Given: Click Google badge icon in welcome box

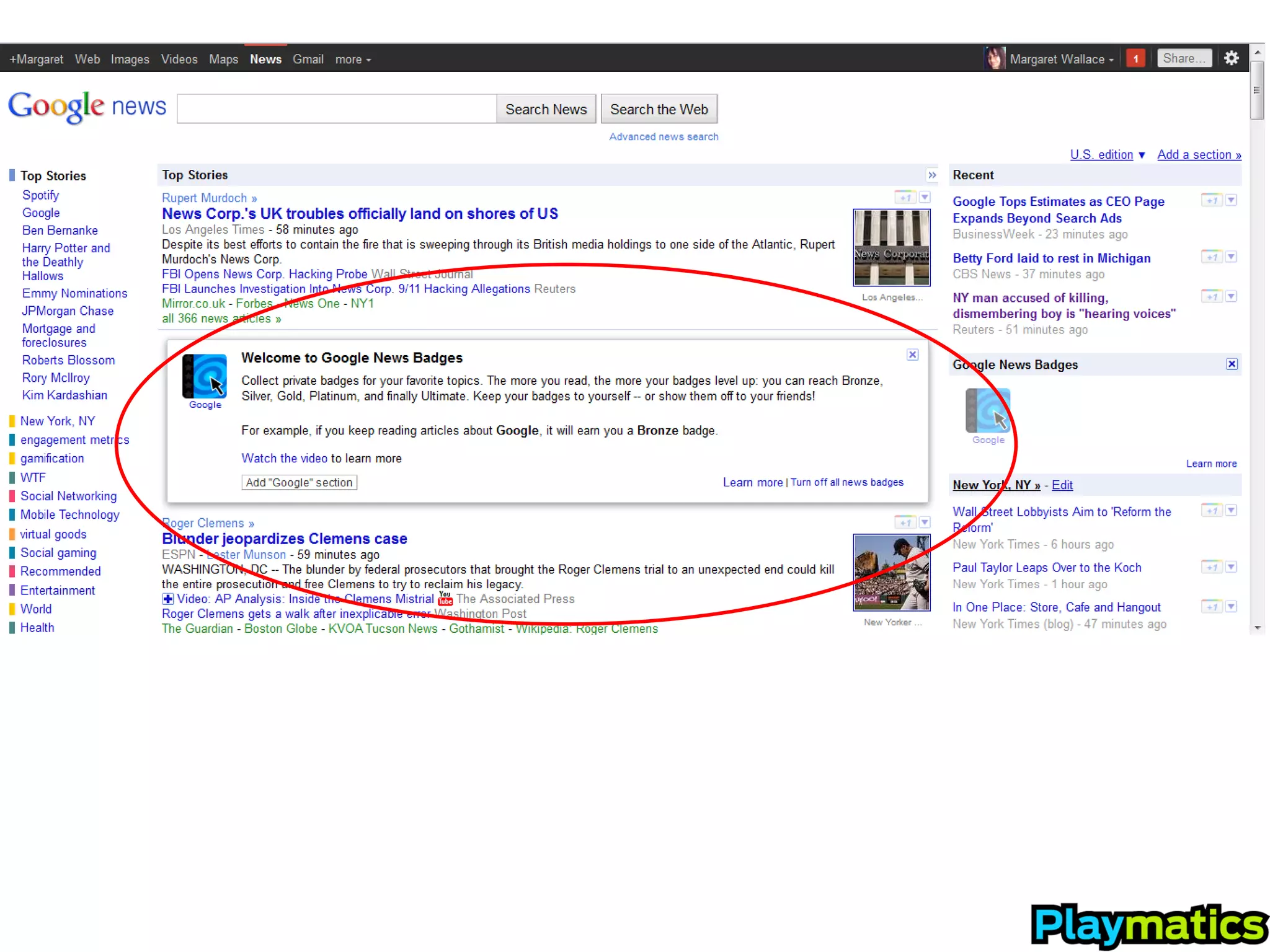Looking at the screenshot, I should pos(205,376).
